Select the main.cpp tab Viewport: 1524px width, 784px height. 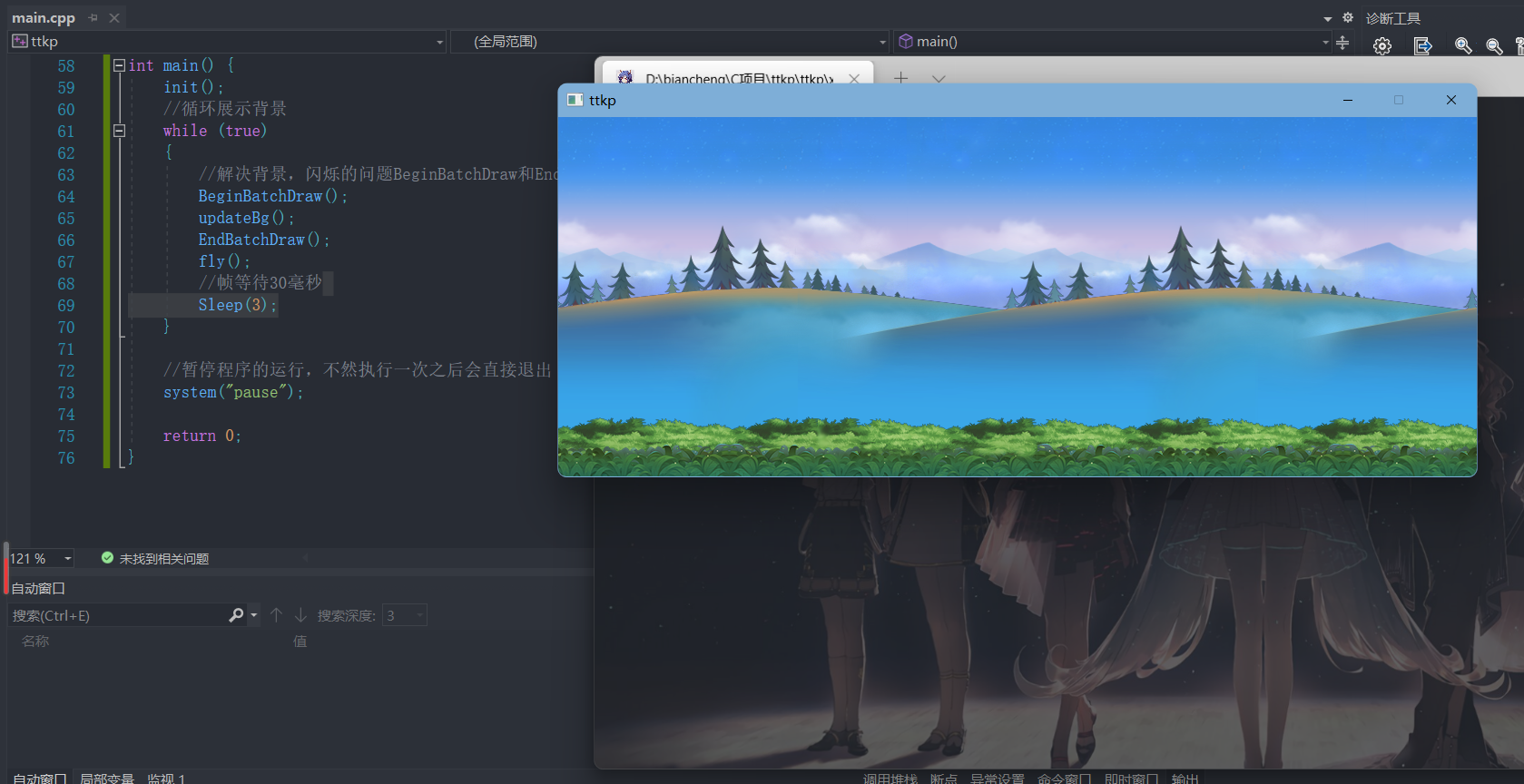(x=44, y=17)
